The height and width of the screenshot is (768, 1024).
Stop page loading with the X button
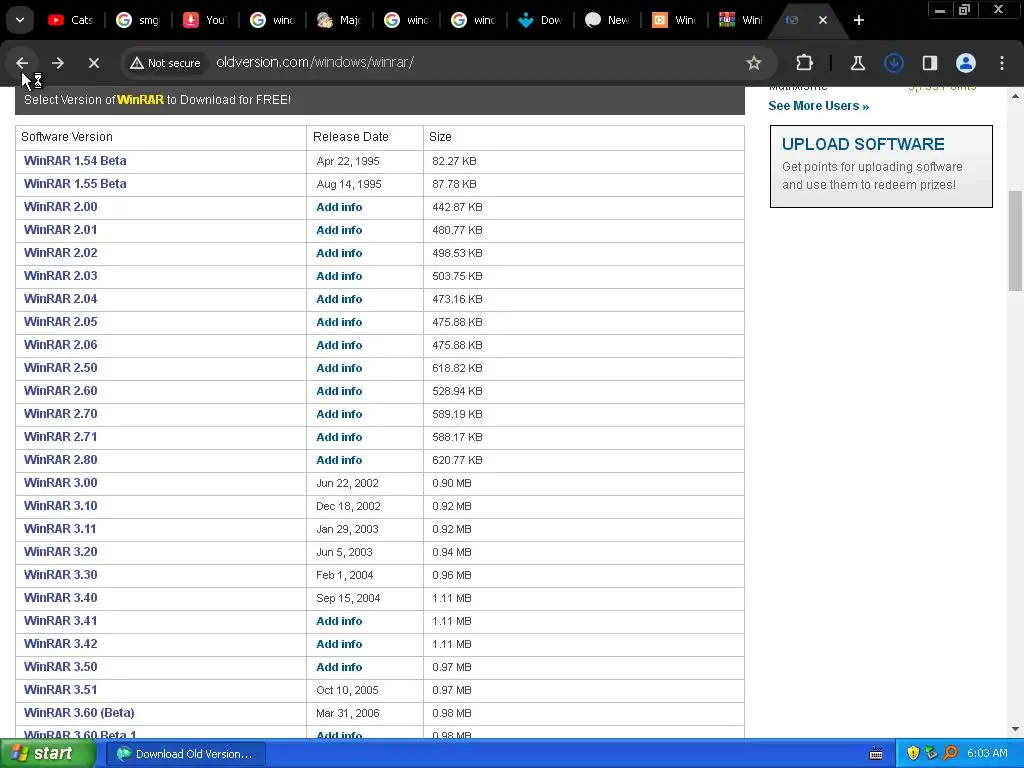coord(93,63)
